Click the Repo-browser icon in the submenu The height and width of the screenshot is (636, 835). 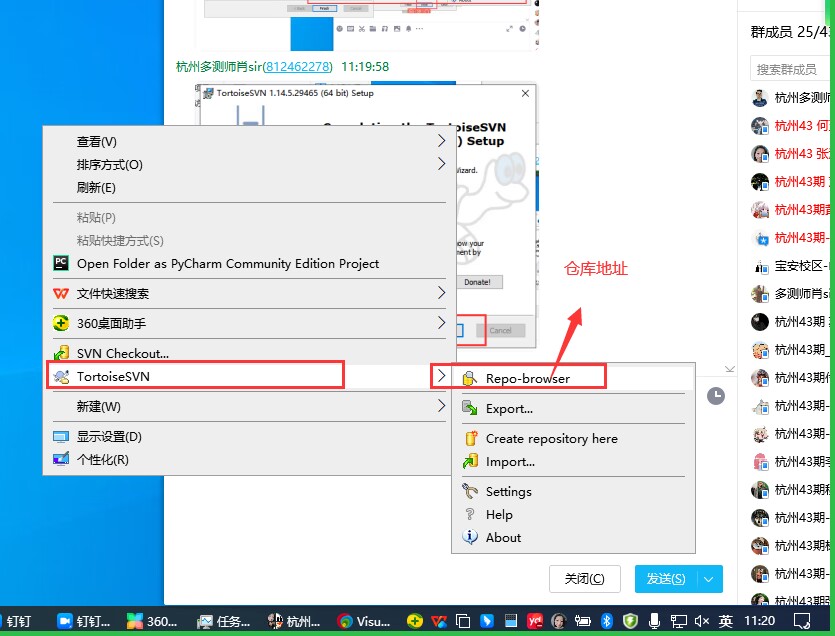[x=469, y=378]
